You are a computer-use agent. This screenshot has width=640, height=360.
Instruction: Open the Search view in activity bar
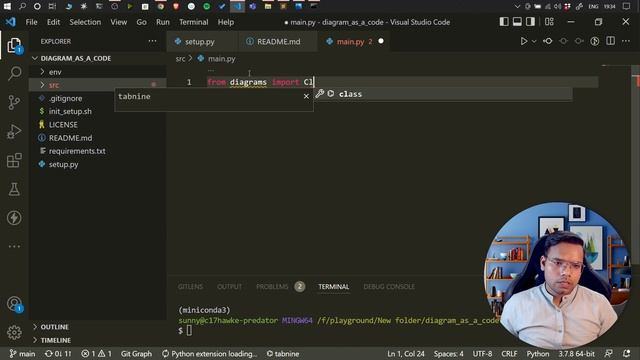tap(14, 73)
